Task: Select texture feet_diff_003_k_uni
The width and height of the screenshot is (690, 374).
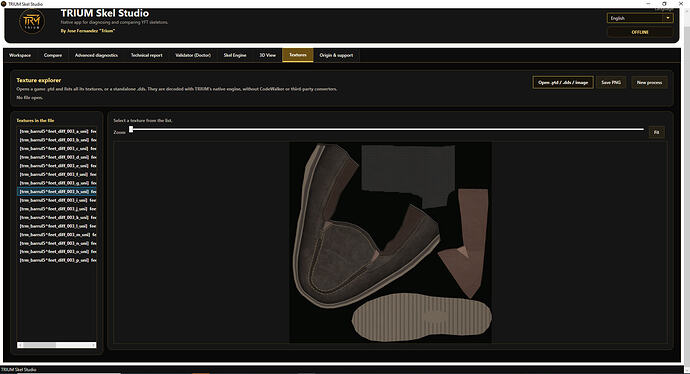Action: [x=57, y=217]
